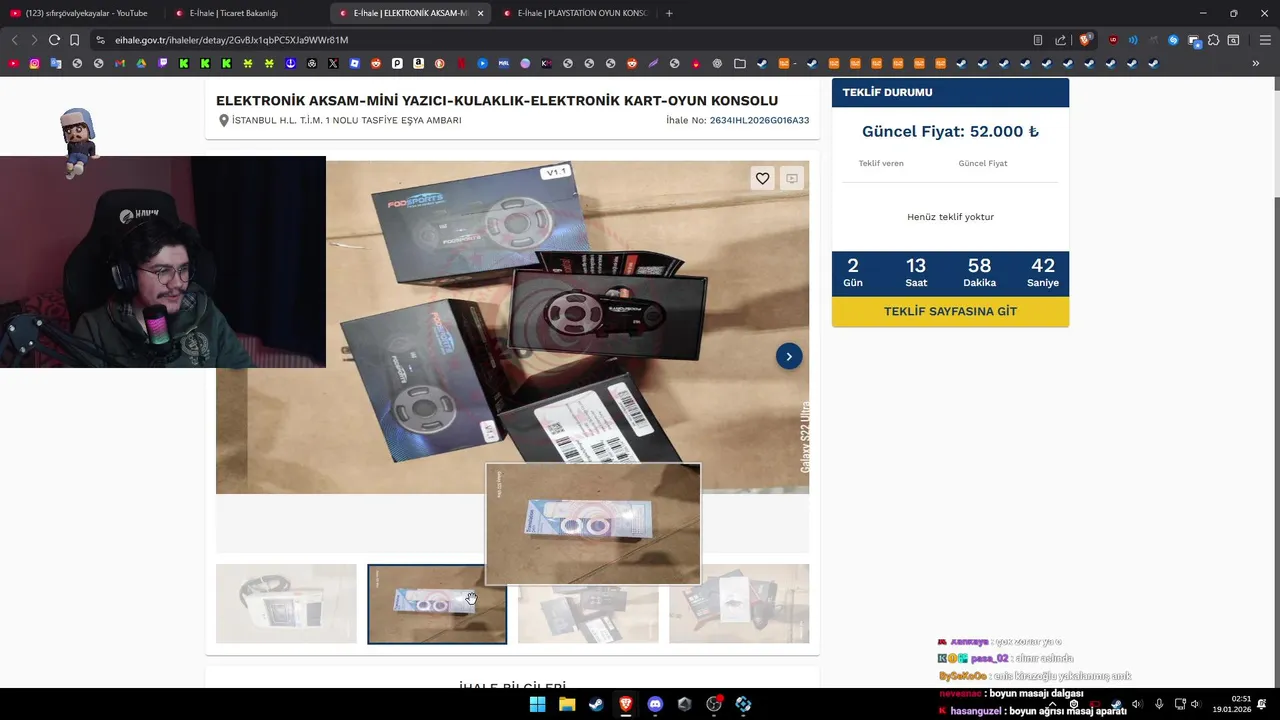Viewport: 1280px width, 720px height.
Task: Open X (Twitter) bookmark
Action: (333, 63)
